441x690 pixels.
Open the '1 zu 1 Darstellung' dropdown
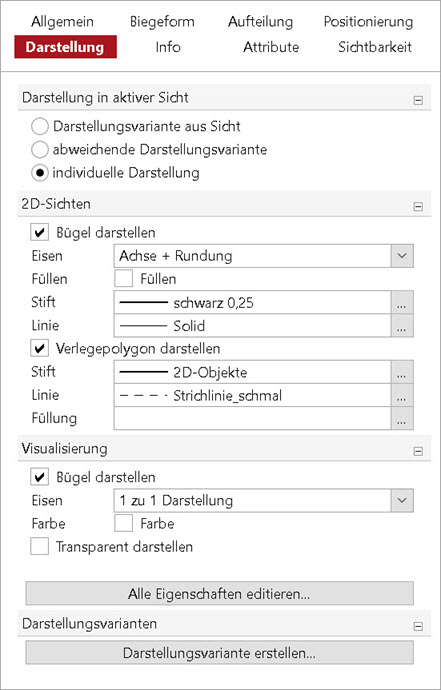(x=263, y=500)
